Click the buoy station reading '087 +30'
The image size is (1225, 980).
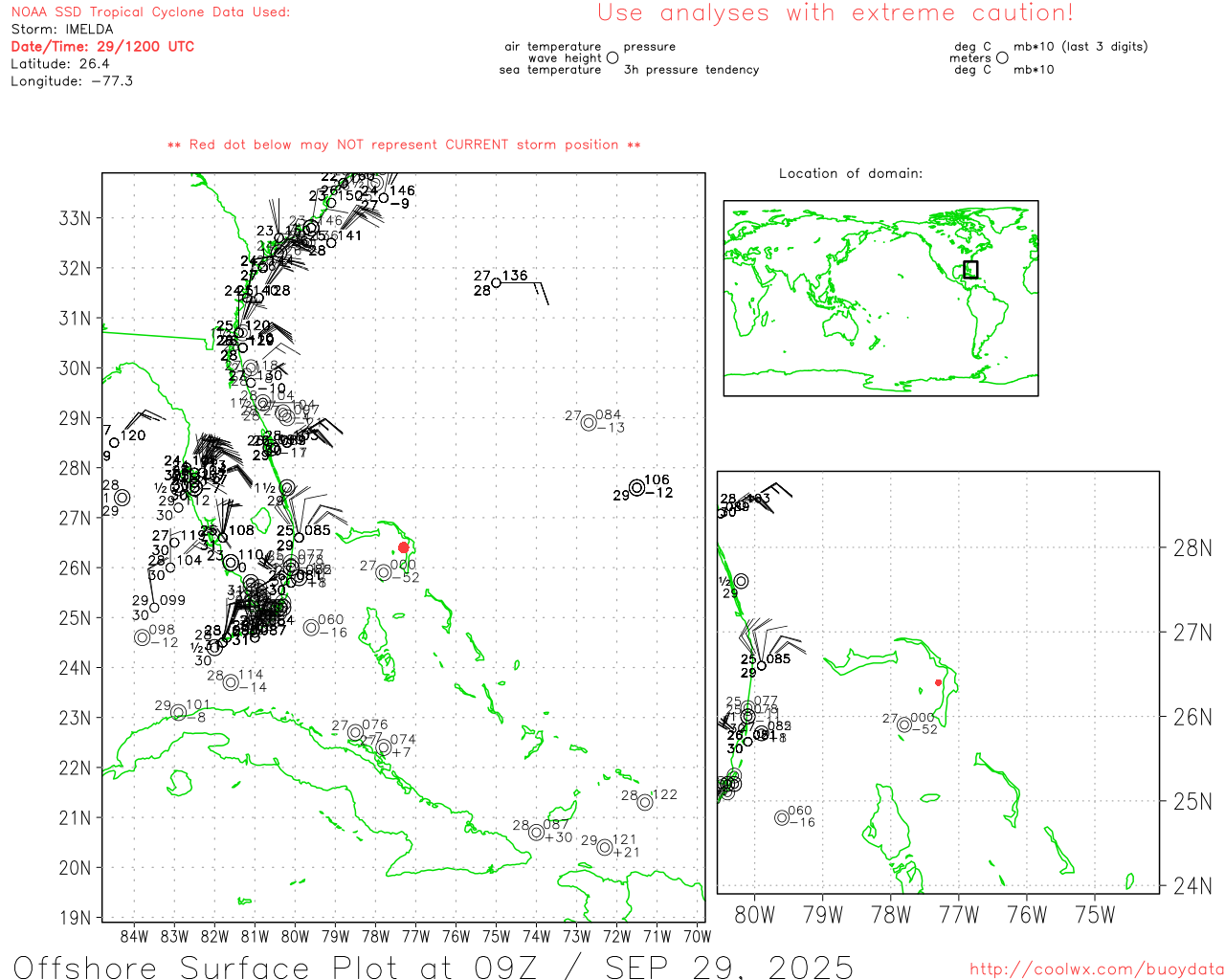(537, 833)
